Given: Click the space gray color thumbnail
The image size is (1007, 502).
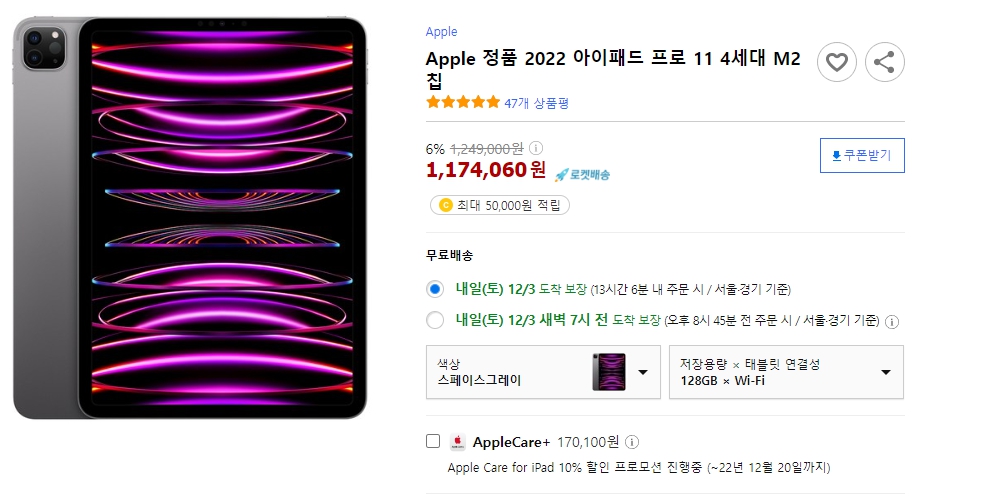Looking at the screenshot, I should pyautogui.click(x=609, y=372).
